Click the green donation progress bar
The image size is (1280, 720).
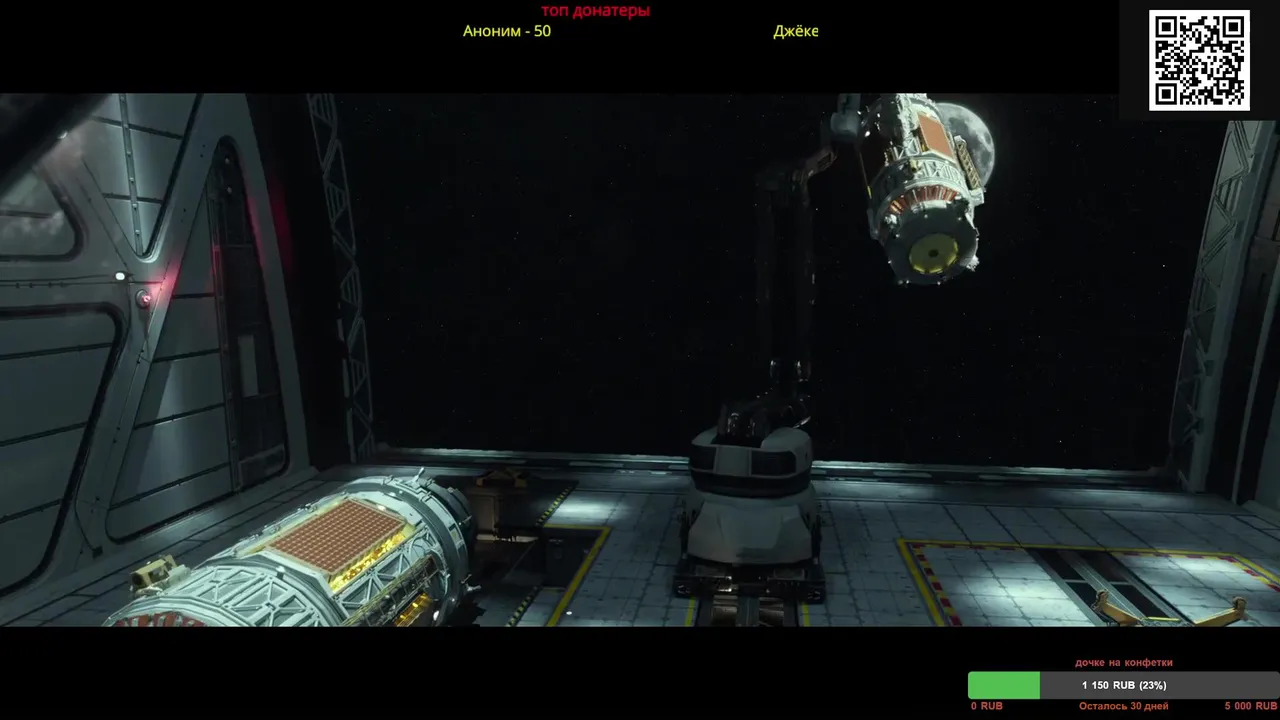point(1124,685)
